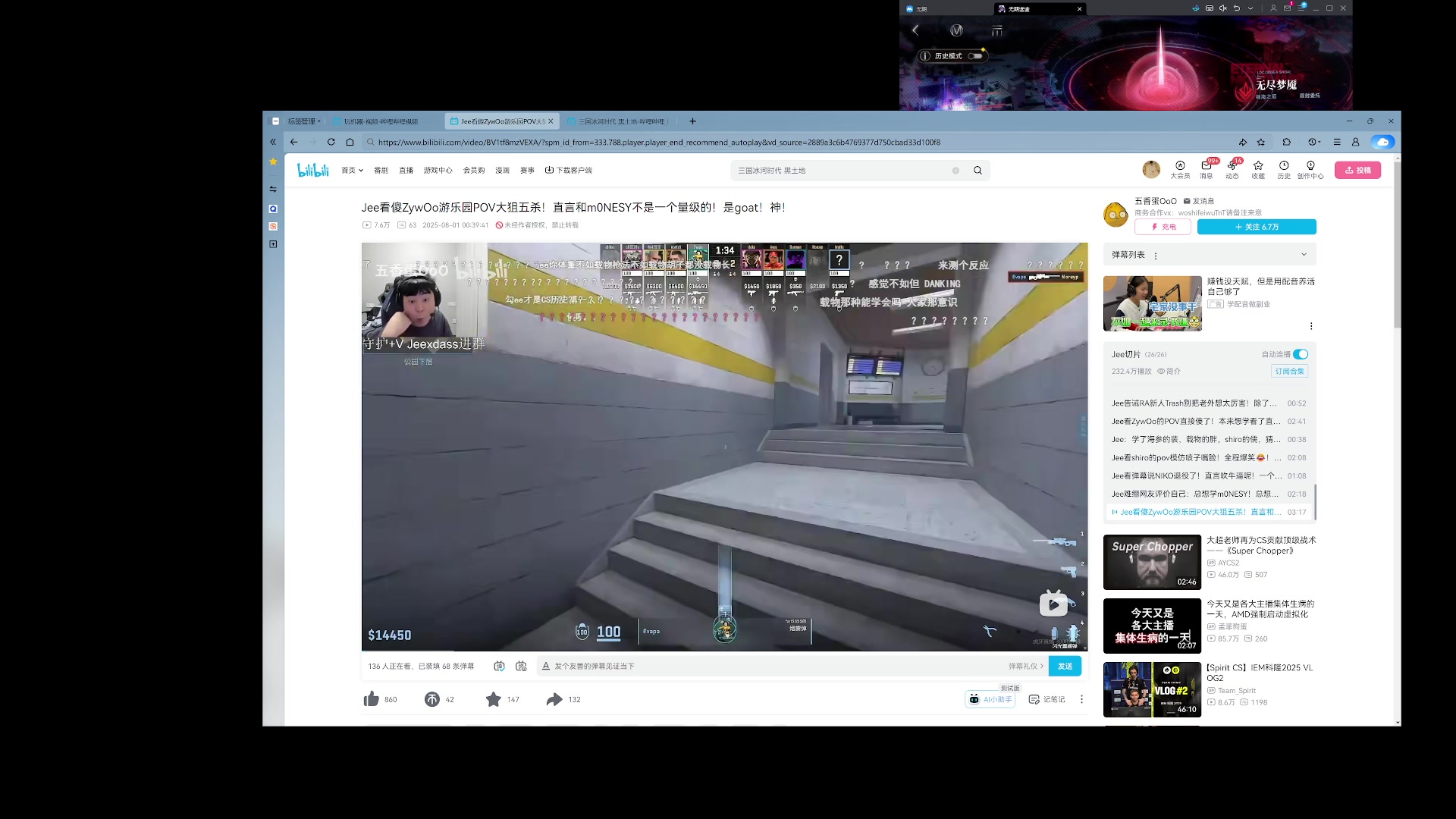1456x819 pixels.
Task: Open new browser tab with plus button
Action: click(x=692, y=121)
